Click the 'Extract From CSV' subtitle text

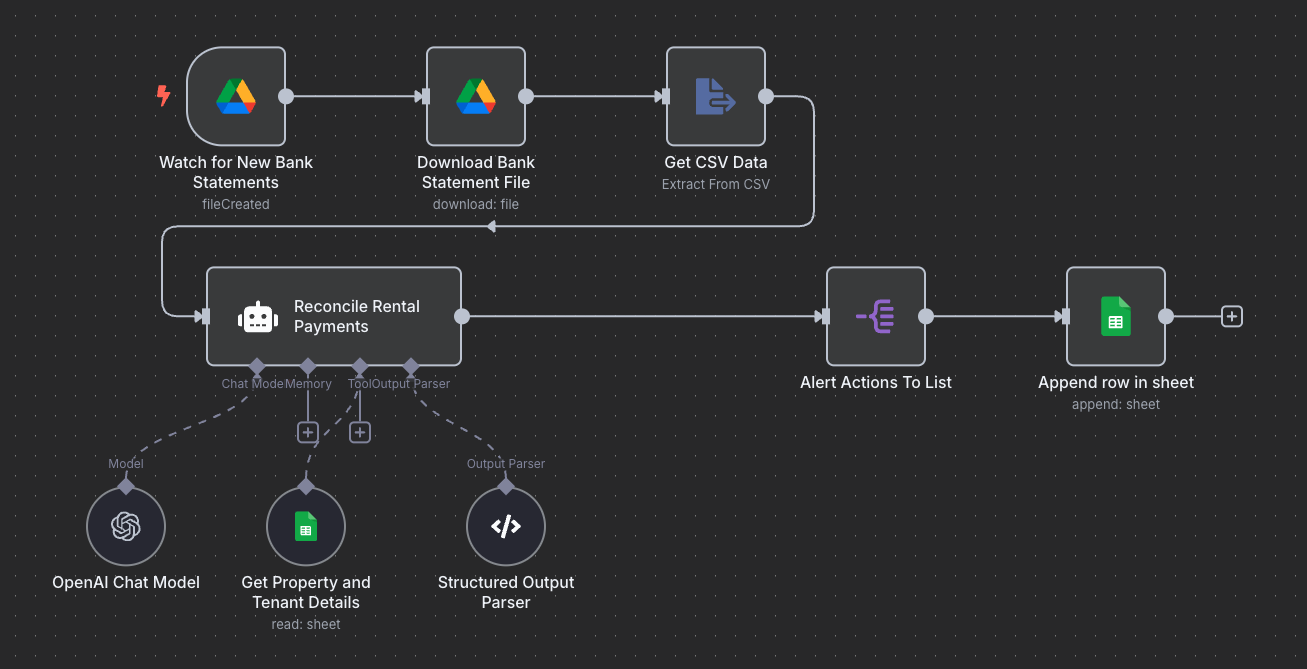(x=716, y=184)
